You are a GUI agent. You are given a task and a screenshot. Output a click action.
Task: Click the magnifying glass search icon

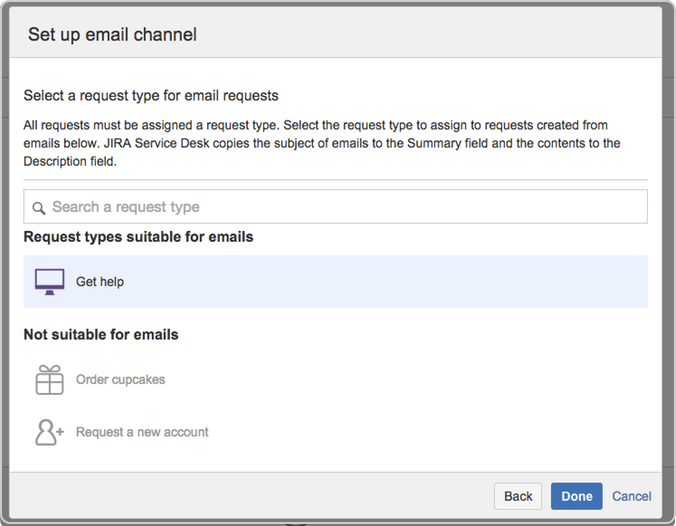click(39, 208)
